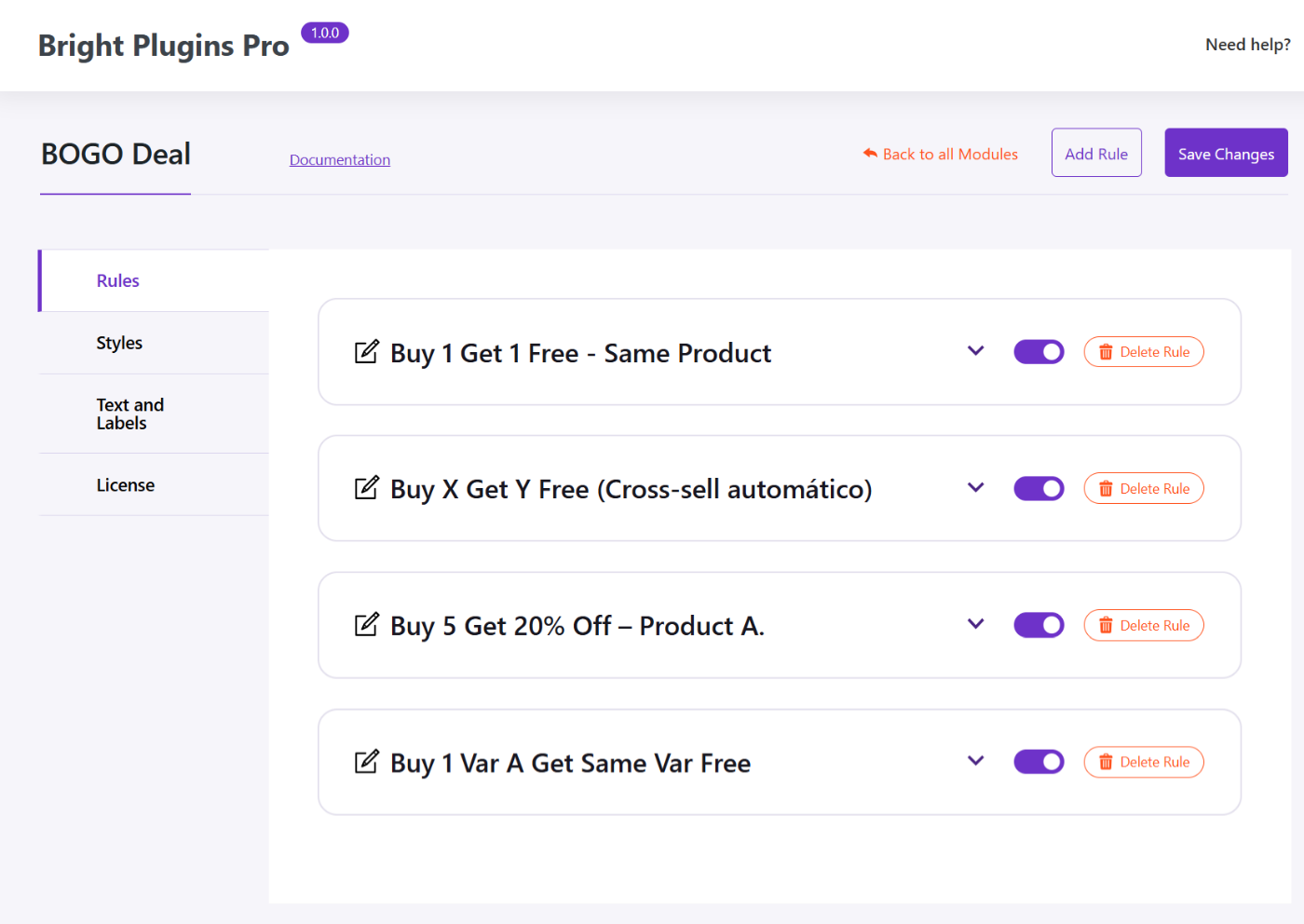This screenshot has width=1304, height=924.
Task: Disable the Buy 1 Get 1 Free rule toggle
Action: [1039, 352]
